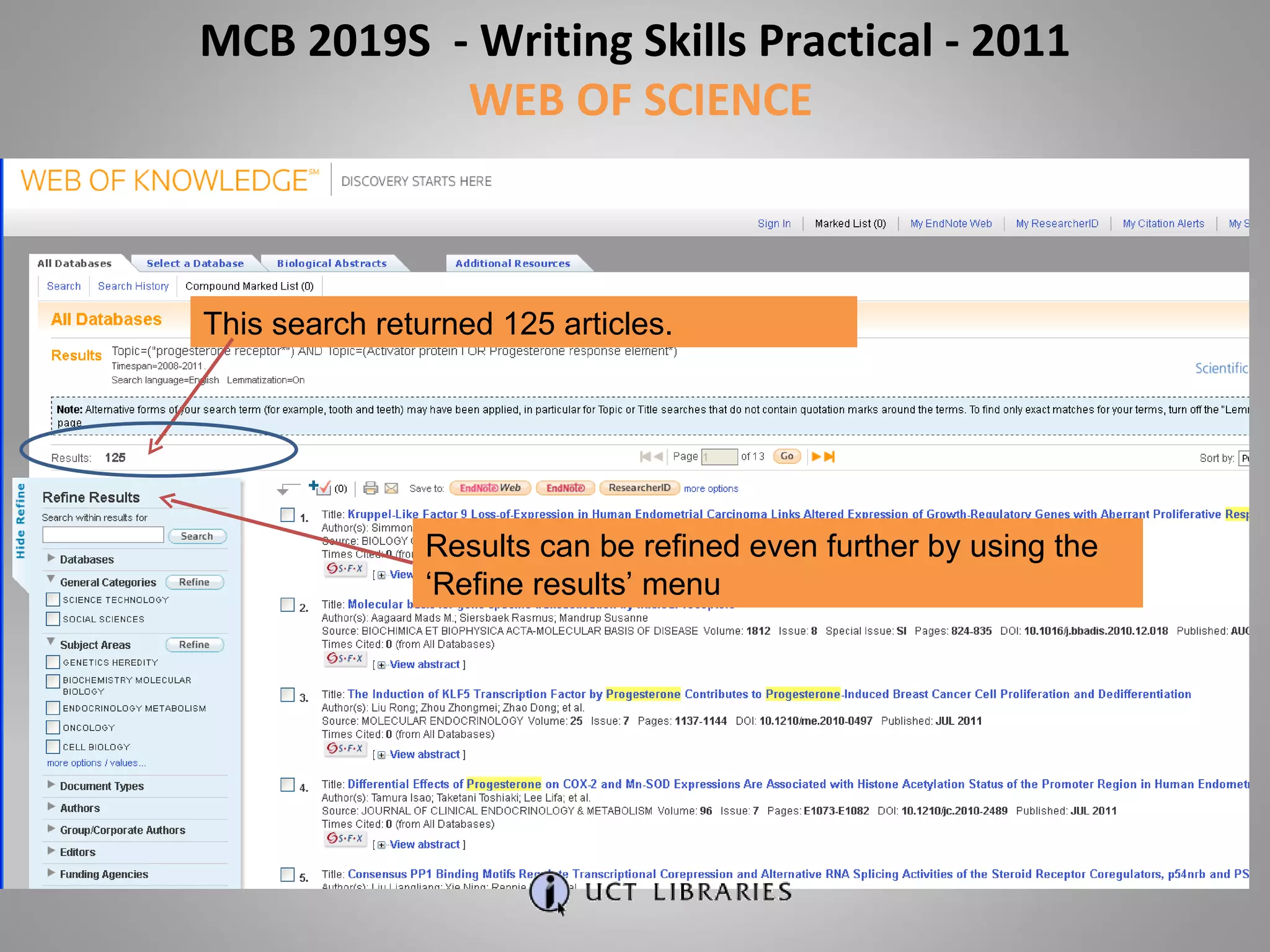Click the print results icon
Viewport: 1270px width, 952px height.
pos(371,488)
